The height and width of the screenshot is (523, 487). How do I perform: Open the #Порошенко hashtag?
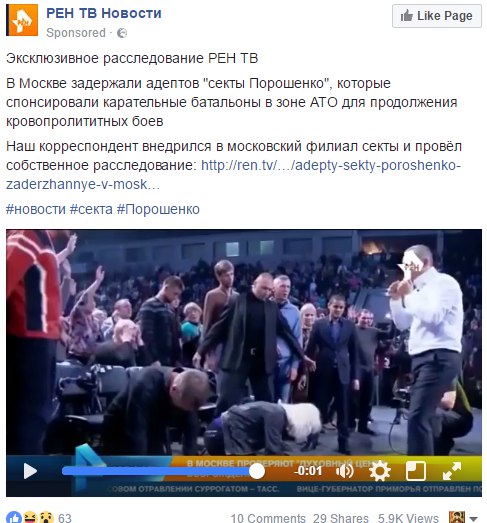(x=158, y=209)
